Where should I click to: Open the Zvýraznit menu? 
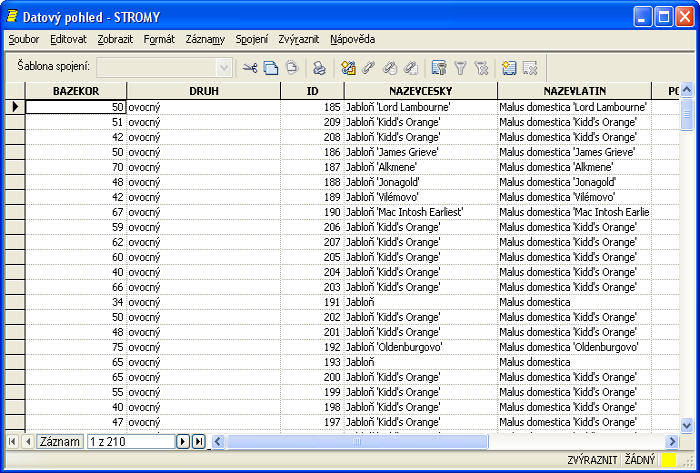pos(299,39)
